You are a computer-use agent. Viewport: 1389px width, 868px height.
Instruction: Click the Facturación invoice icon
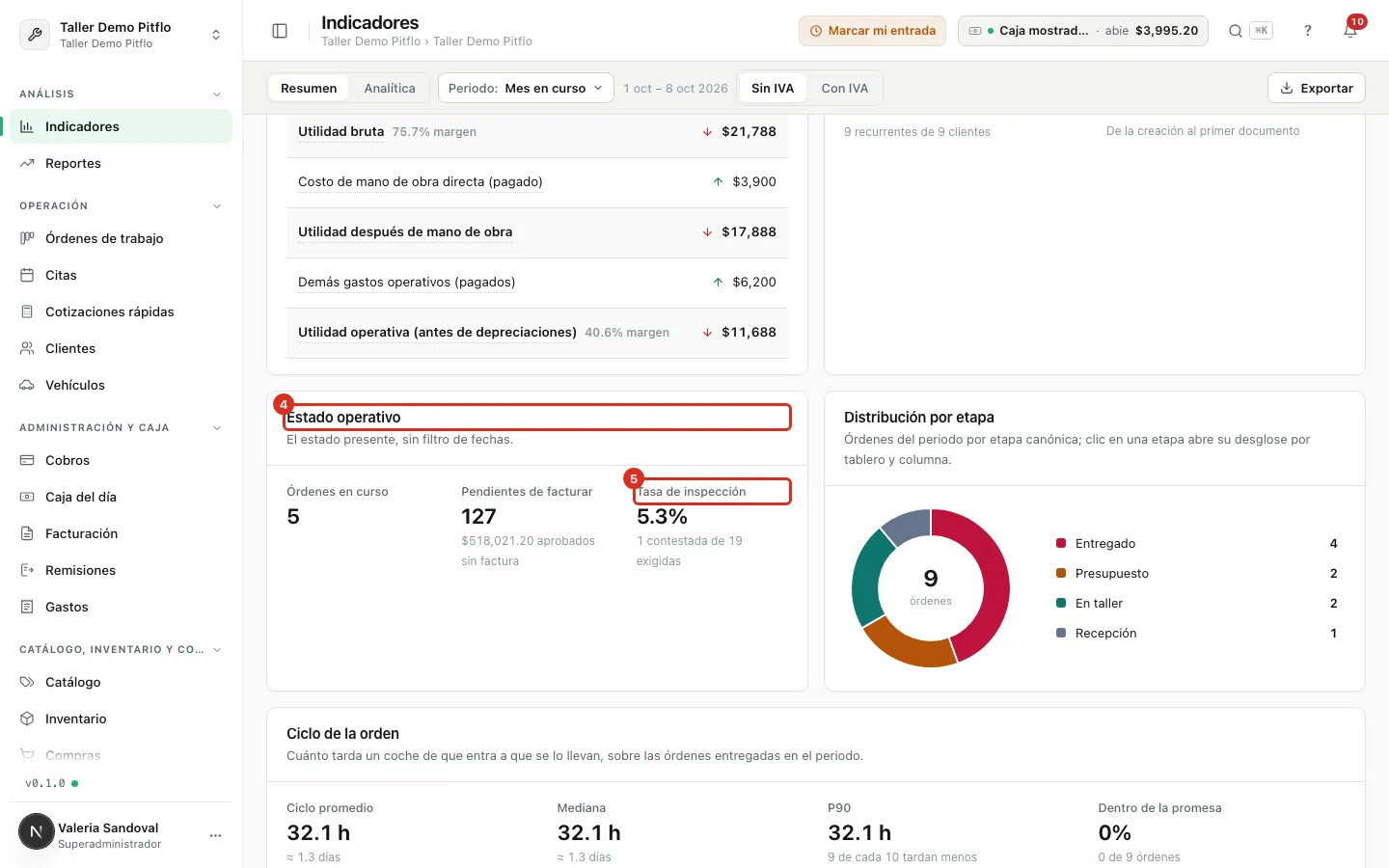click(x=27, y=533)
